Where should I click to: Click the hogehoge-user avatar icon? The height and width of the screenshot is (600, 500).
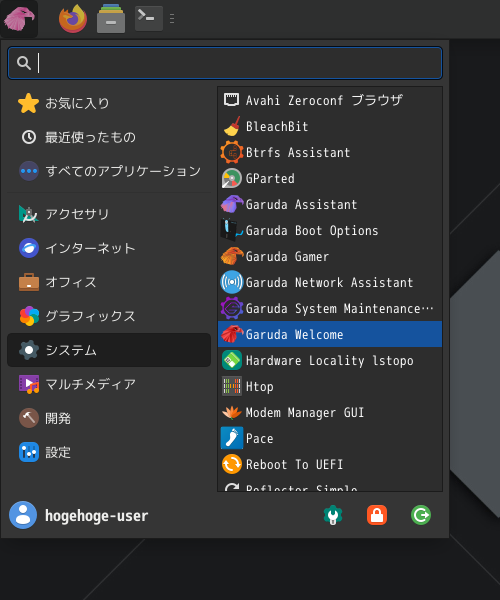click(23, 515)
